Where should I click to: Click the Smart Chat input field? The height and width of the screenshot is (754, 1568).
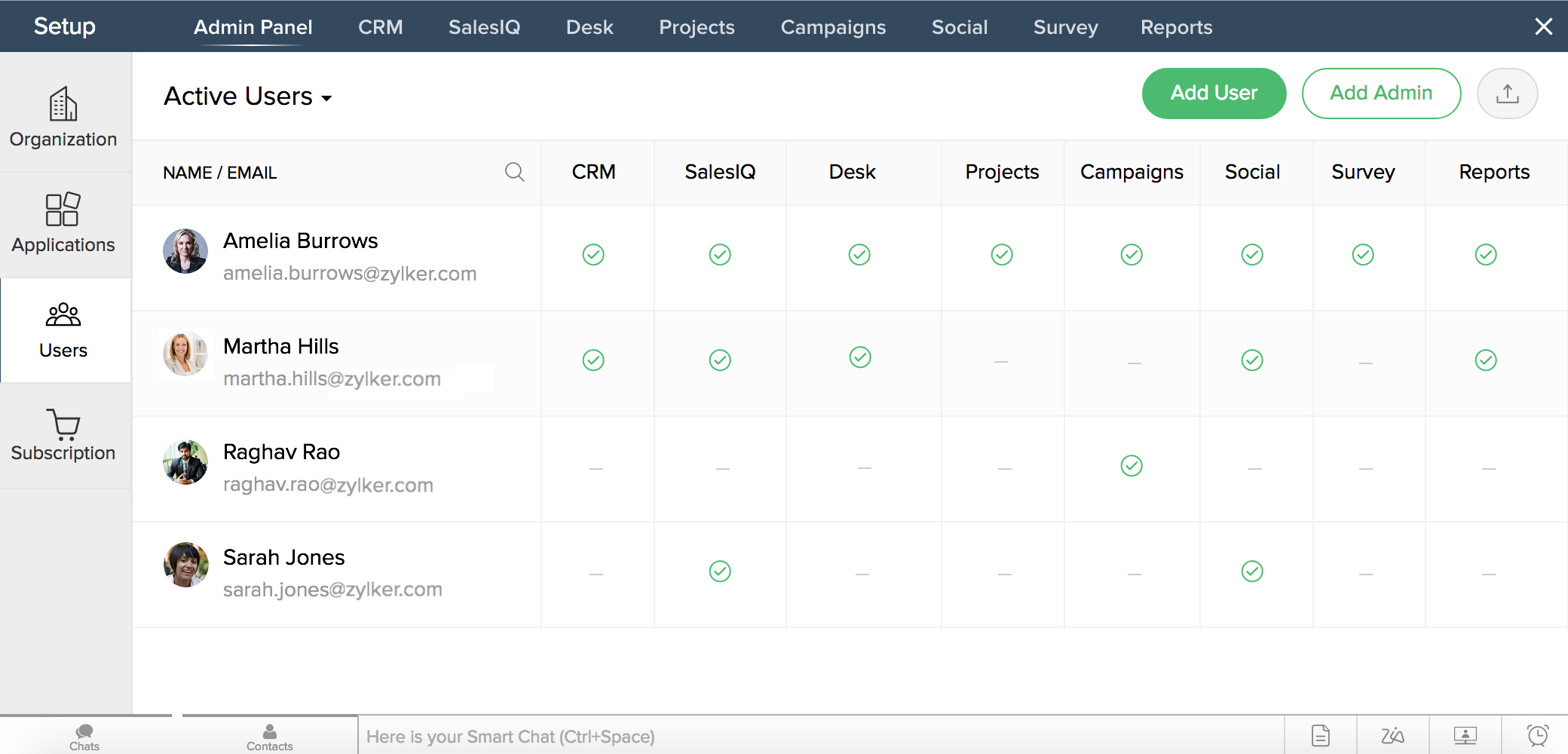(821, 736)
